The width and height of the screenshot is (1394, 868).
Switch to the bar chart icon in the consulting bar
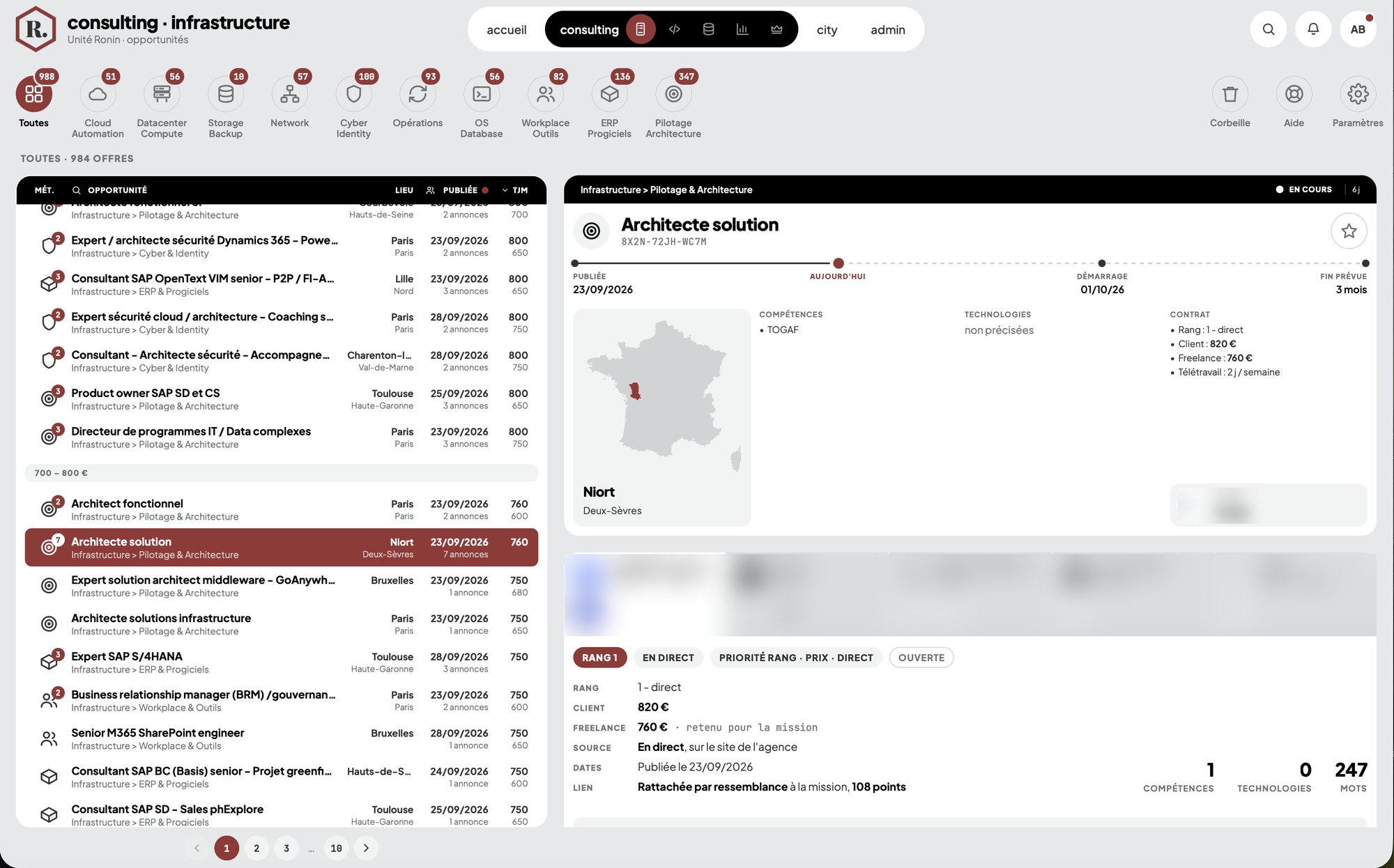tap(742, 29)
